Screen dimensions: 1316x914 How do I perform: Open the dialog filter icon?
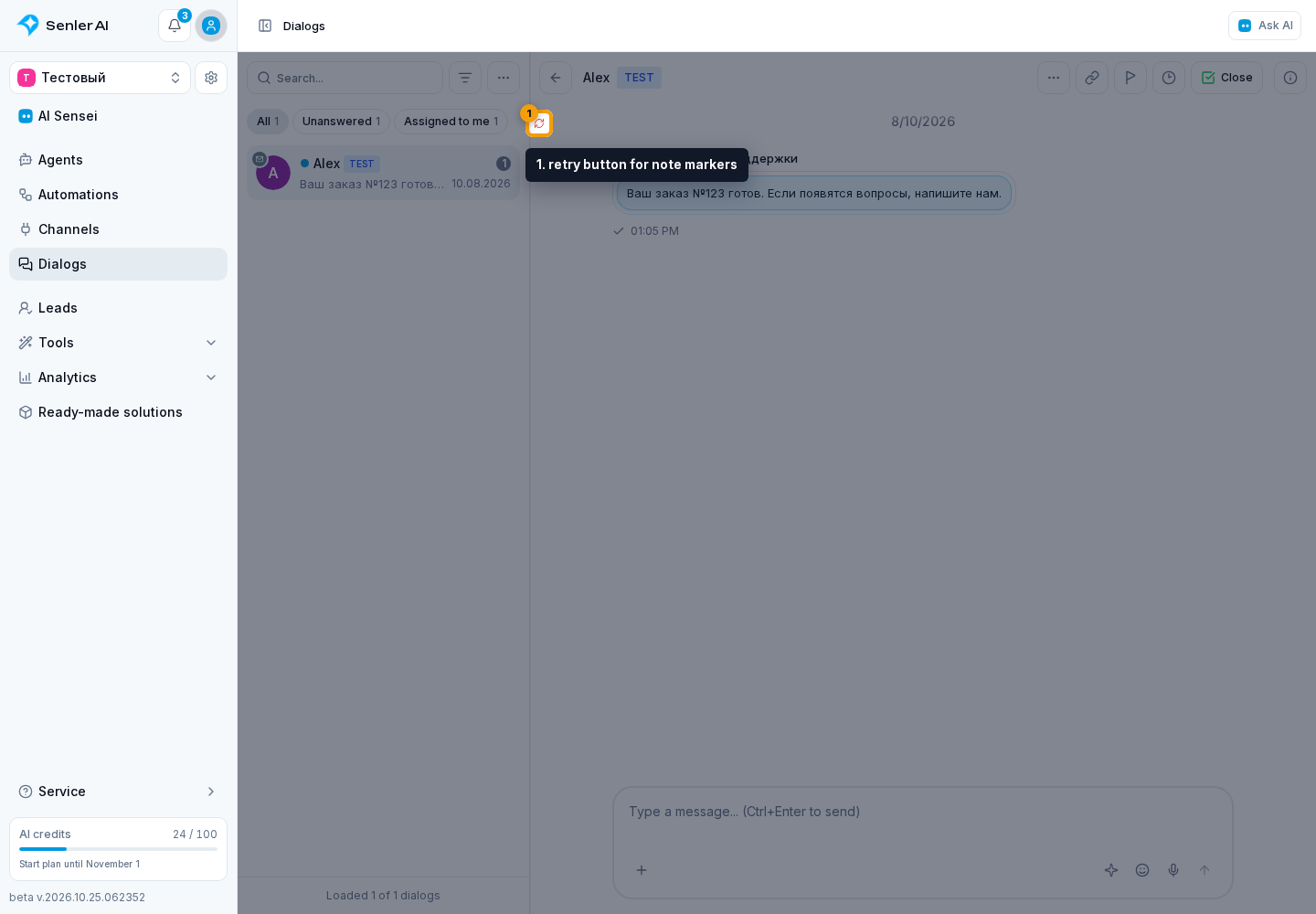point(465,78)
